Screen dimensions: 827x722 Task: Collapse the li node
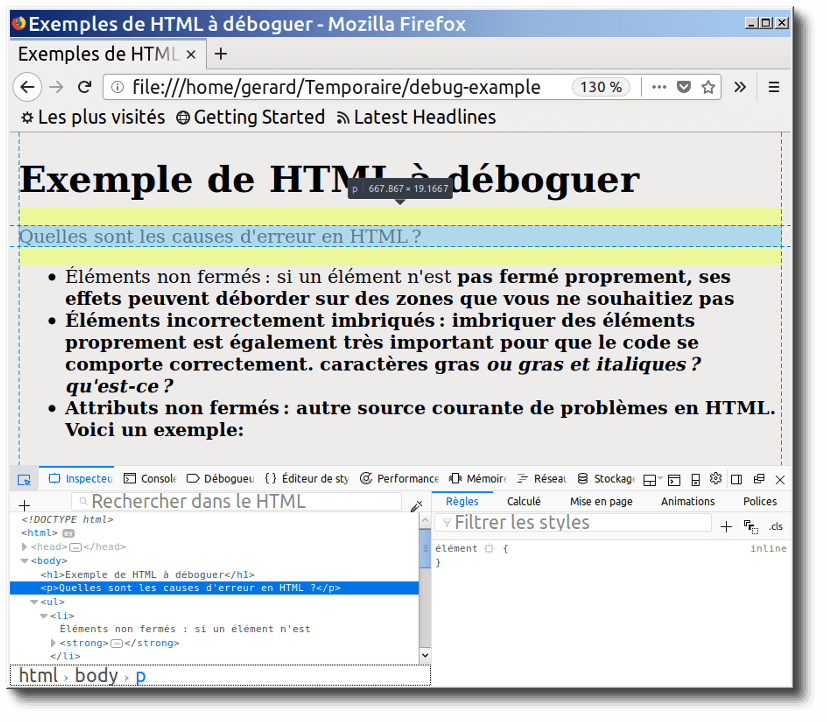tap(44, 615)
